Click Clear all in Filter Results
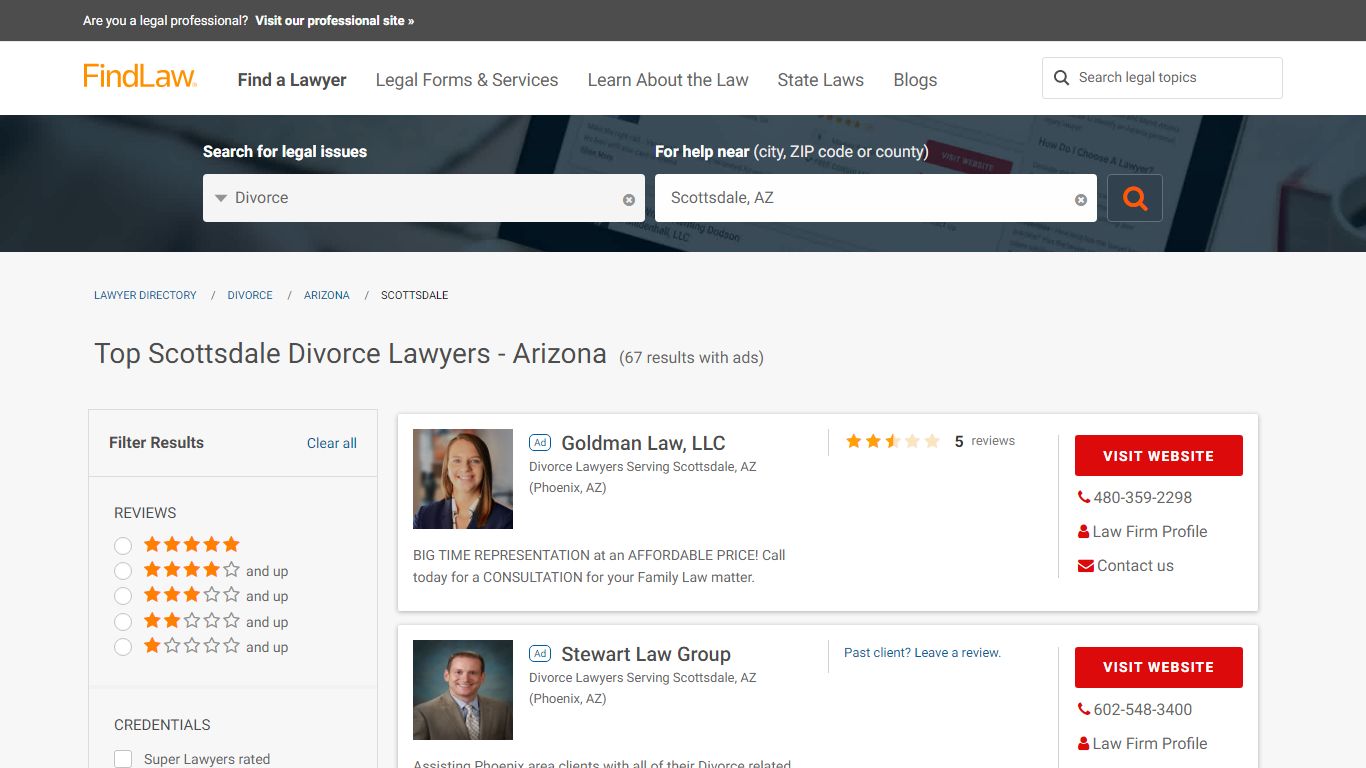The width and height of the screenshot is (1366, 768). click(332, 443)
